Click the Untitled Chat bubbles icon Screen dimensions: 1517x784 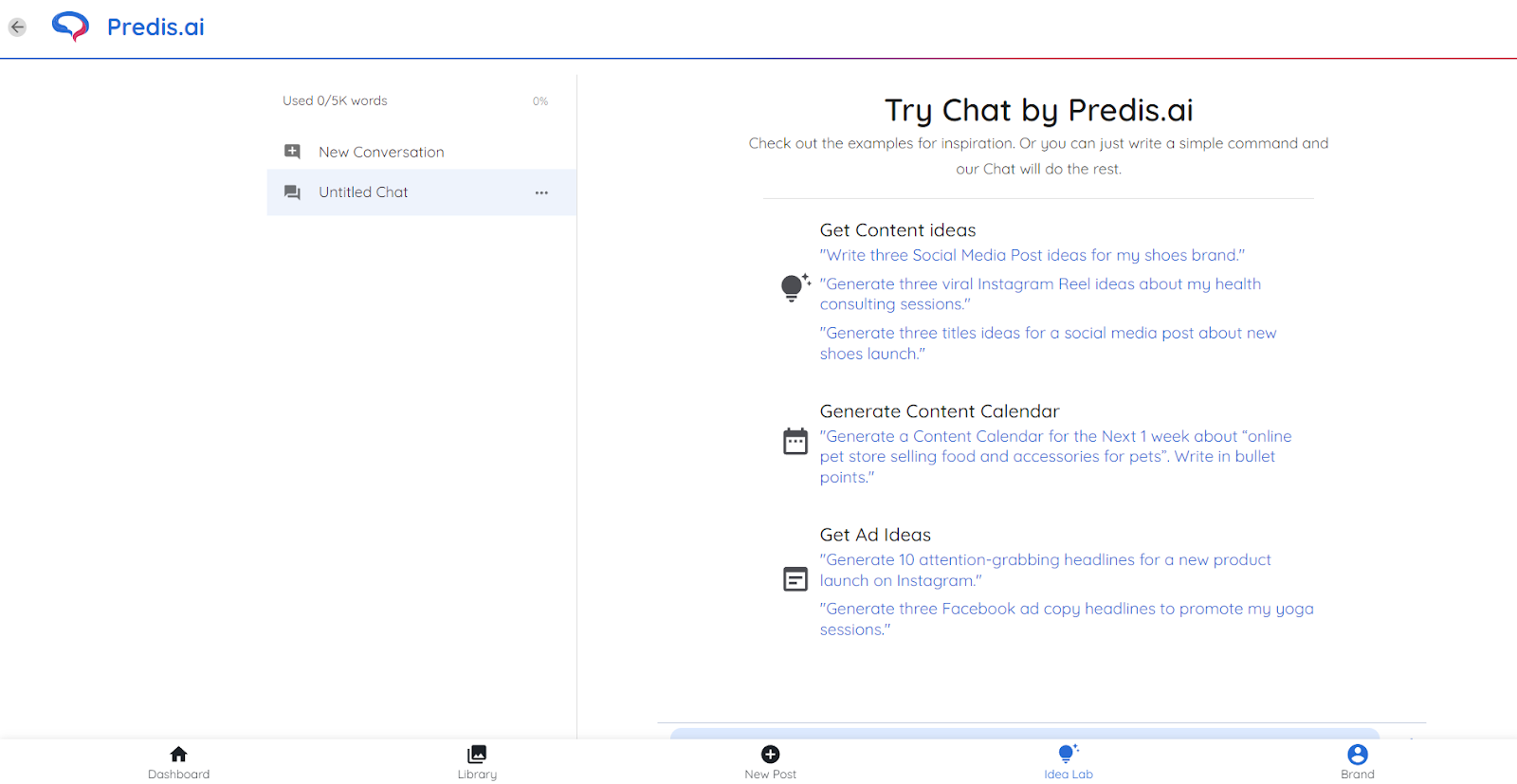click(x=292, y=192)
